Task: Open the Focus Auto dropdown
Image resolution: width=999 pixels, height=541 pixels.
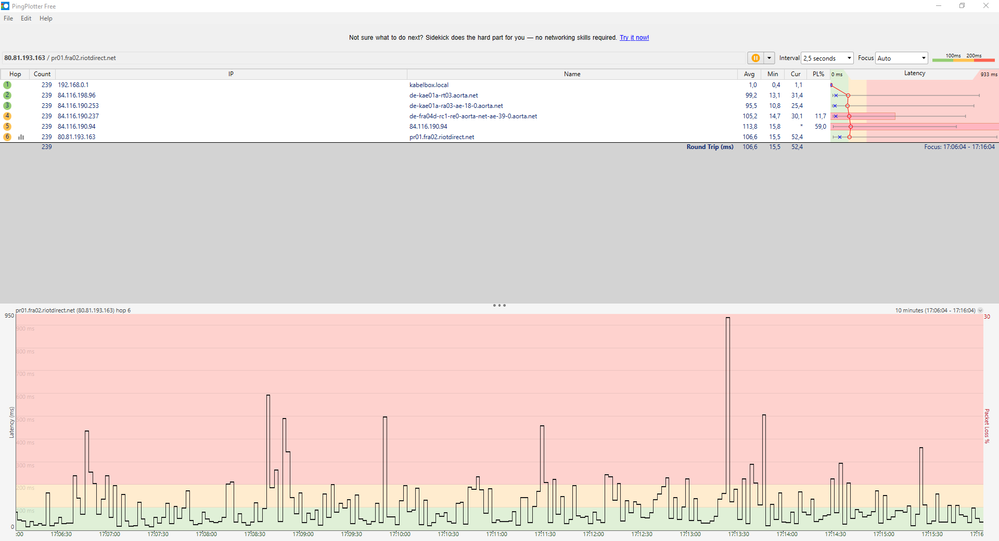Action: tap(901, 58)
